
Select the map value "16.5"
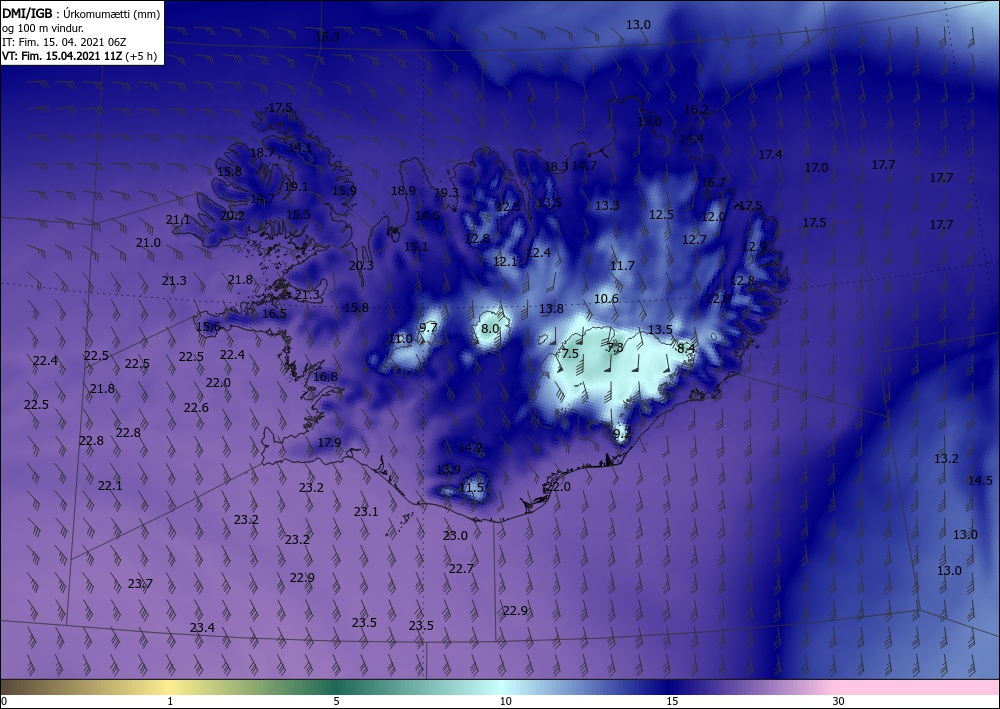(x=274, y=314)
